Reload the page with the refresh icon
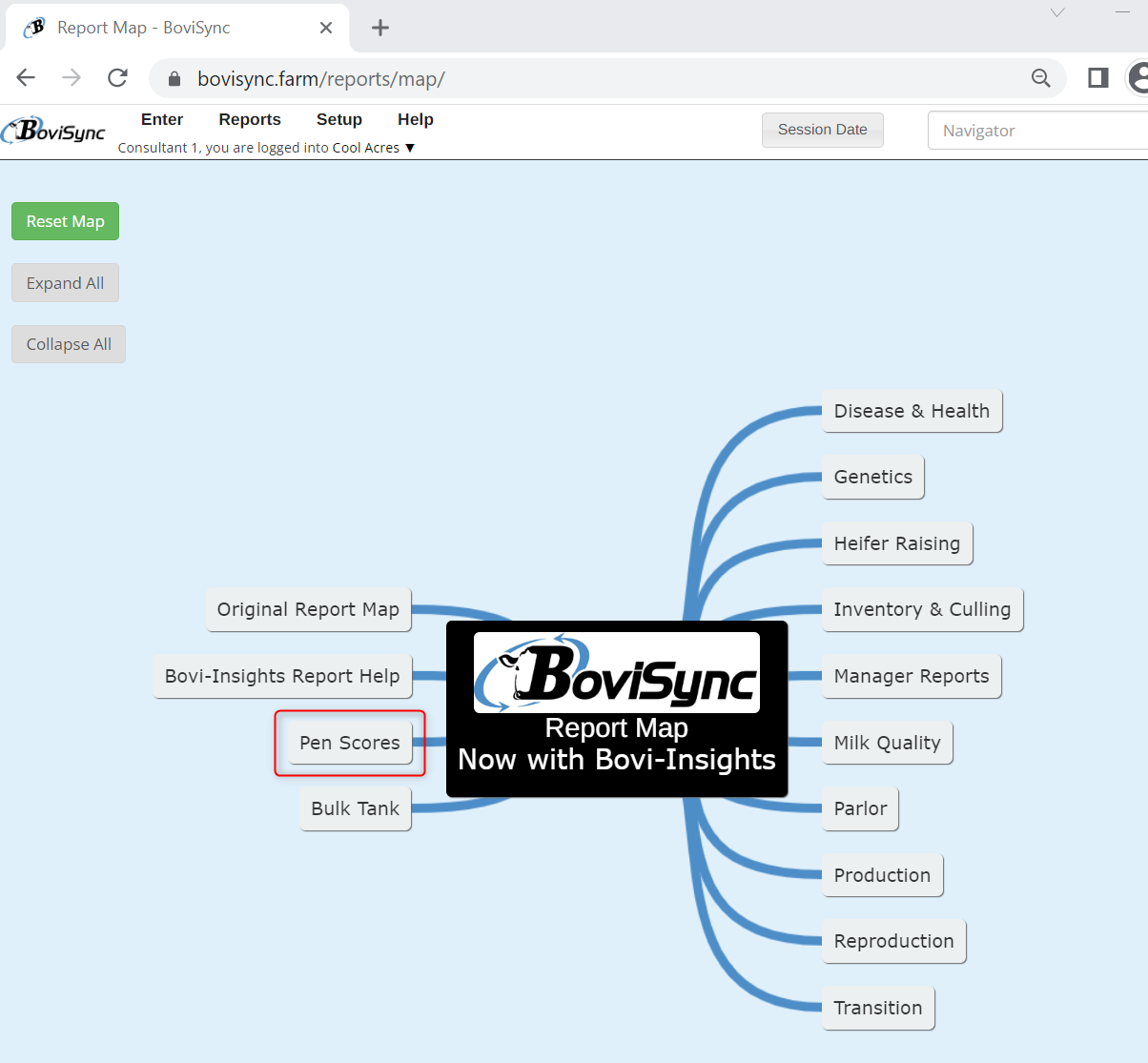Screen dimensions: 1148x1063 tap(117, 78)
